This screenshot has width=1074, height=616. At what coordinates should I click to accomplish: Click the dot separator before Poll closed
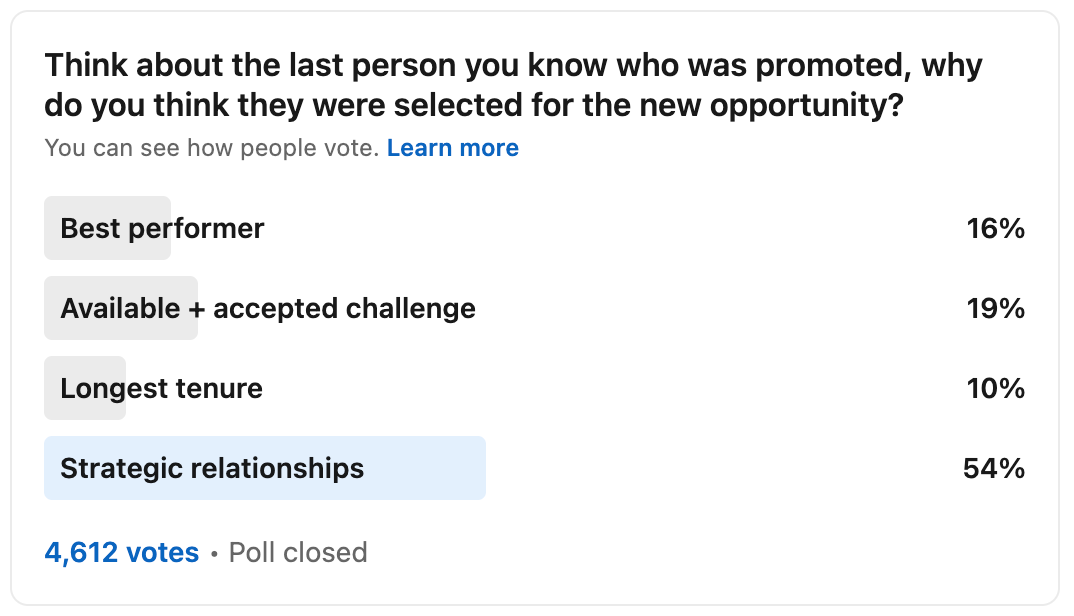214,554
